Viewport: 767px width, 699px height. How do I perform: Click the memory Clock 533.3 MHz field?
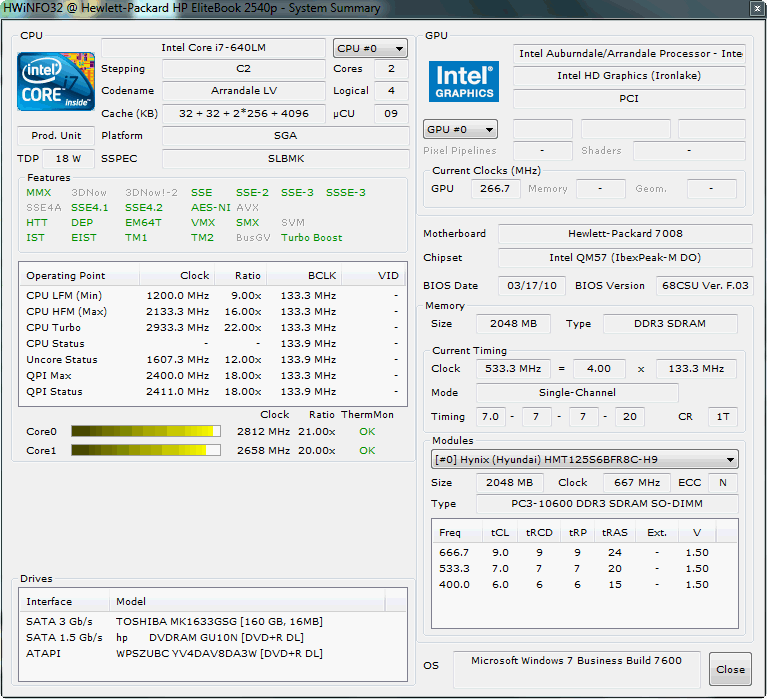[513, 369]
